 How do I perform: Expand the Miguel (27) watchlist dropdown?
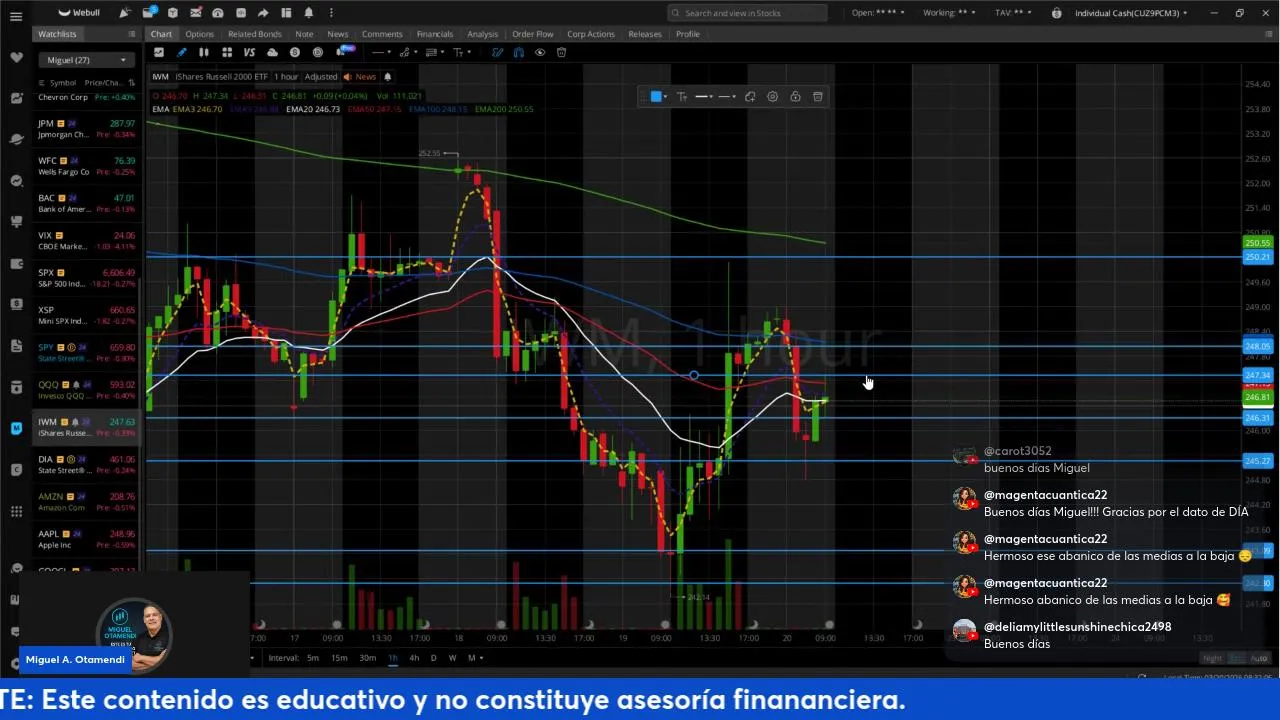tap(87, 60)
